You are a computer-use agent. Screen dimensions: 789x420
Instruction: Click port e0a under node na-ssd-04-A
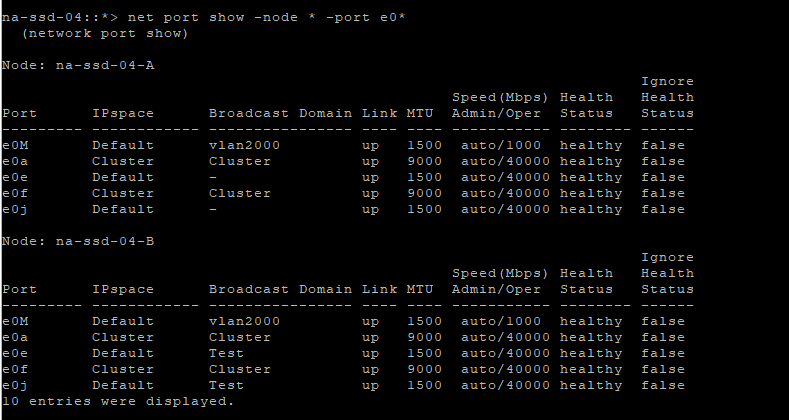tap(14, 161)
